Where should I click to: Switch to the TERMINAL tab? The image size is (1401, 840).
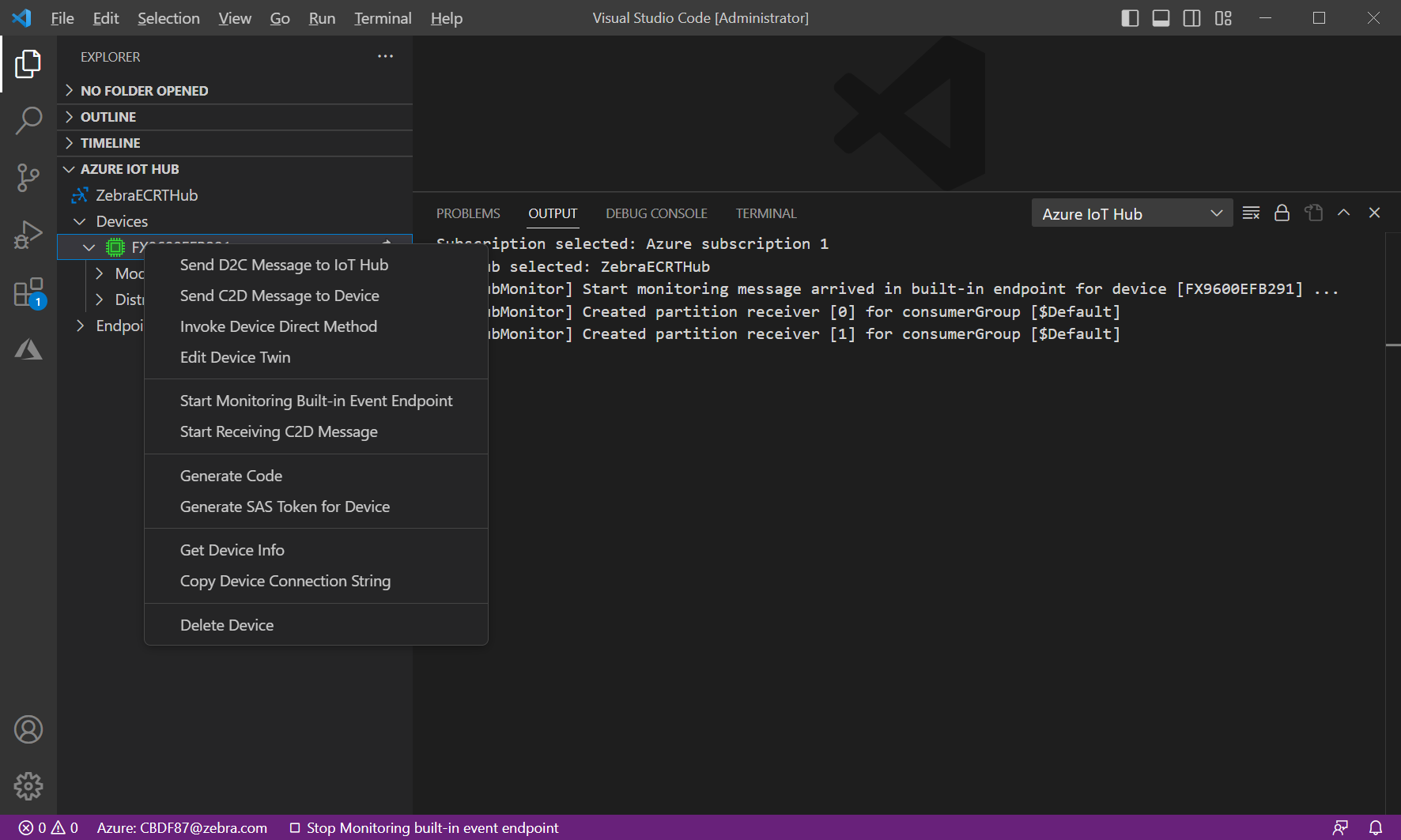pyautogui.click(x=765, y=213)
